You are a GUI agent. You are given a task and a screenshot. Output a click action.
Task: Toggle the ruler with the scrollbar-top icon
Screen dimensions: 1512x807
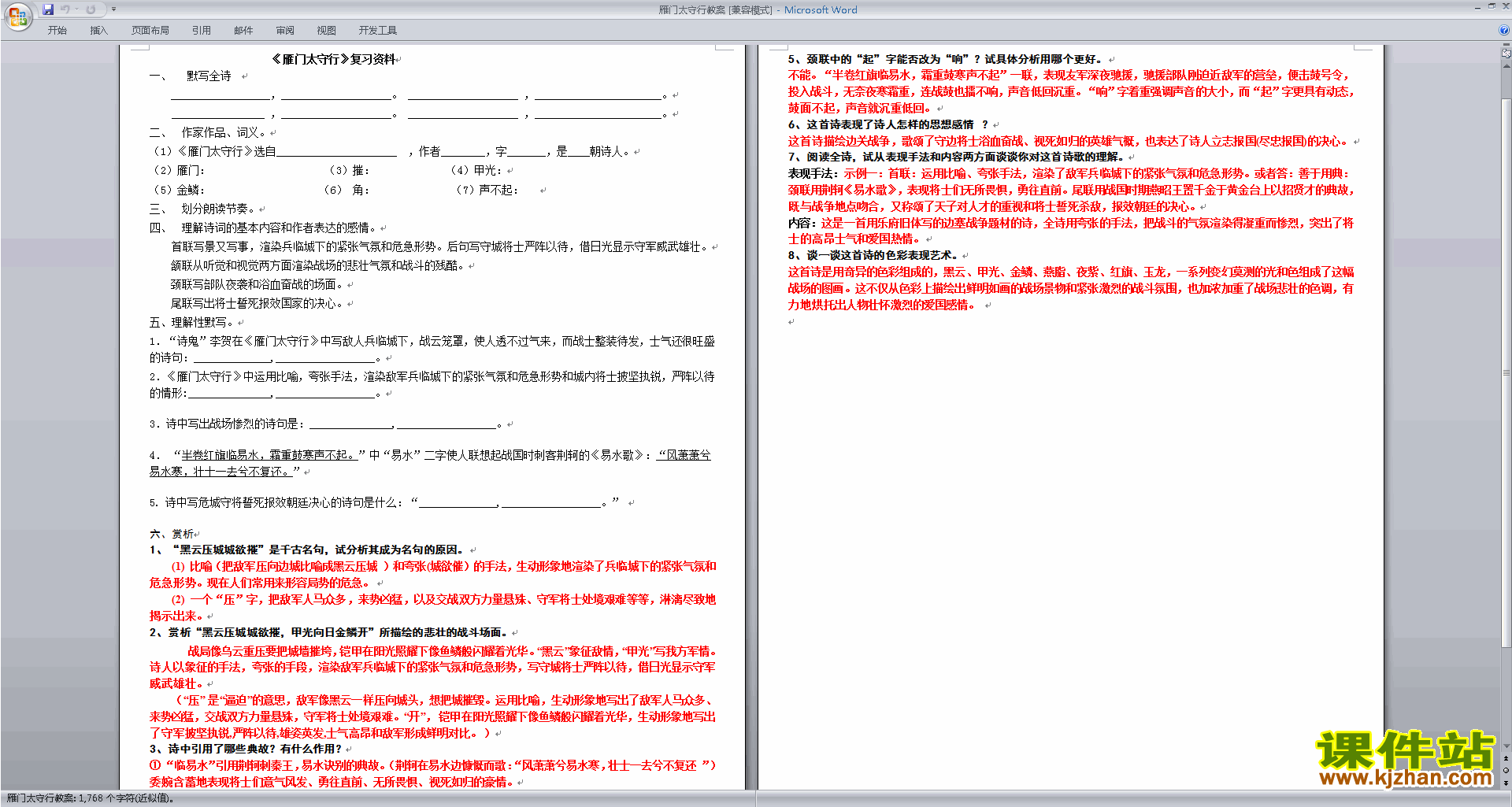[x=1506, y=54]
